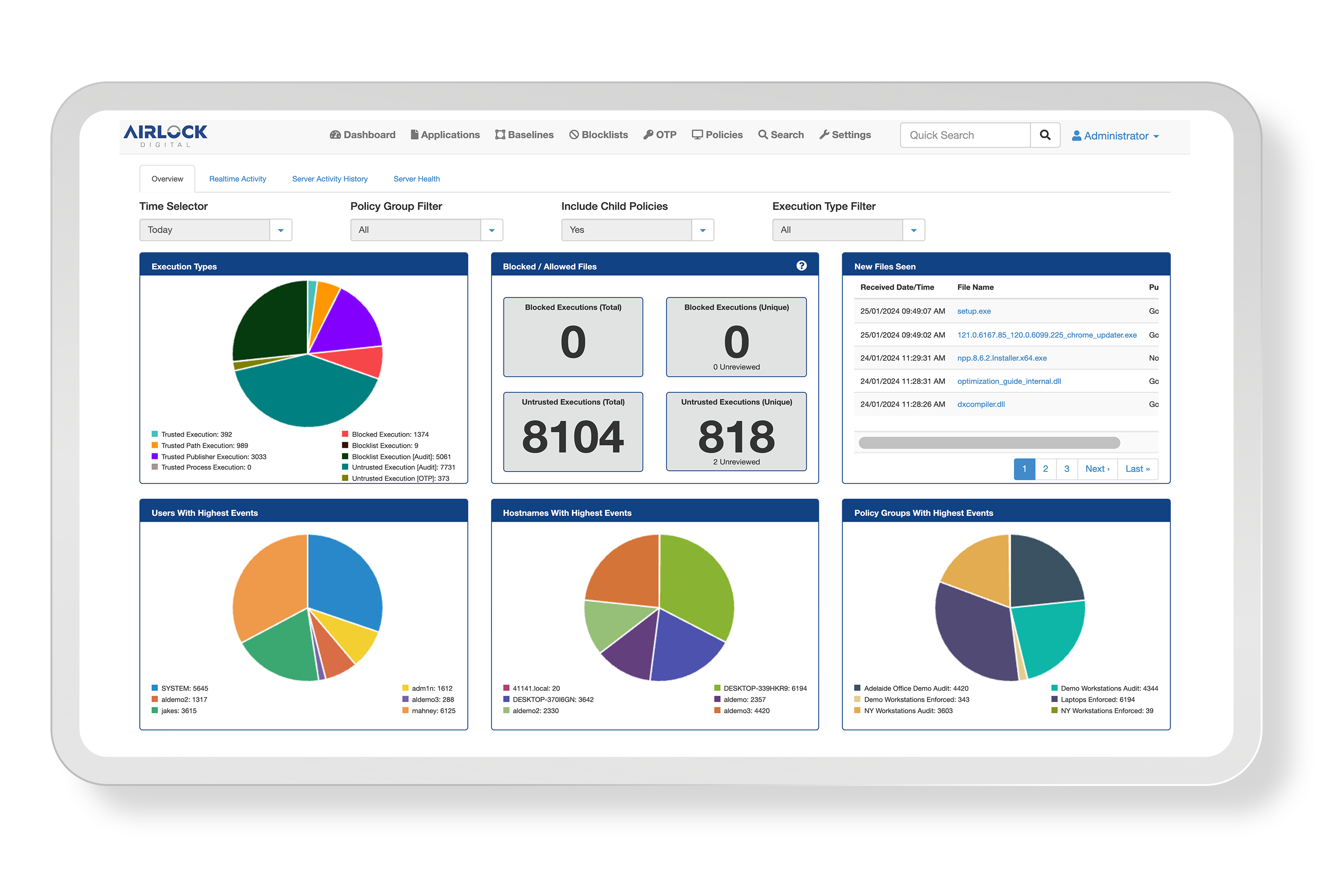Open the Search navbar item
The image size is (1338, 896).
coord(781,135)
